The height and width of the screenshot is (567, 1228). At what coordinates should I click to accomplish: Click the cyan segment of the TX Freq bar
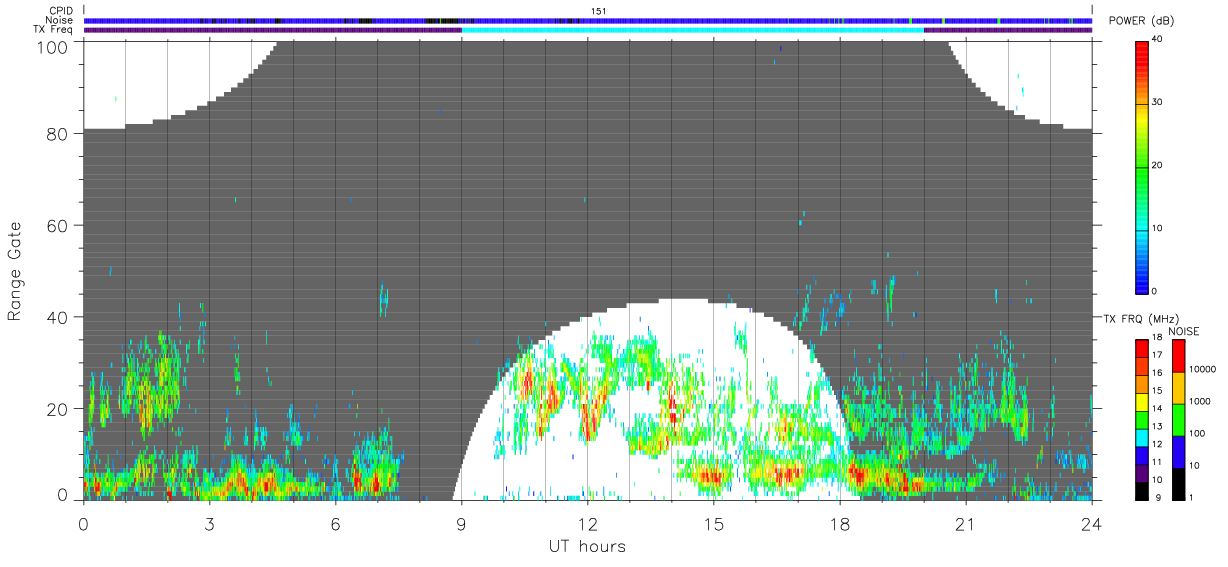coord(692,30)
